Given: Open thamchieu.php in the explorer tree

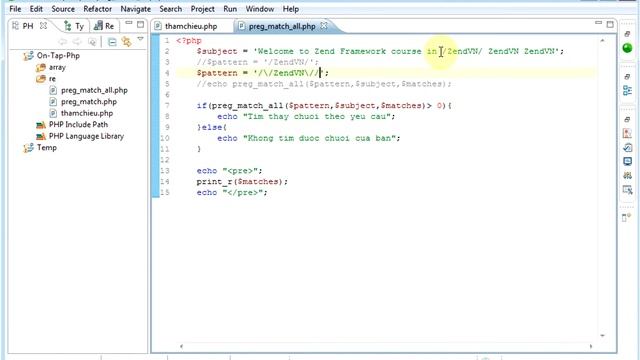Looking at the screenshot, I should [87, 113].
